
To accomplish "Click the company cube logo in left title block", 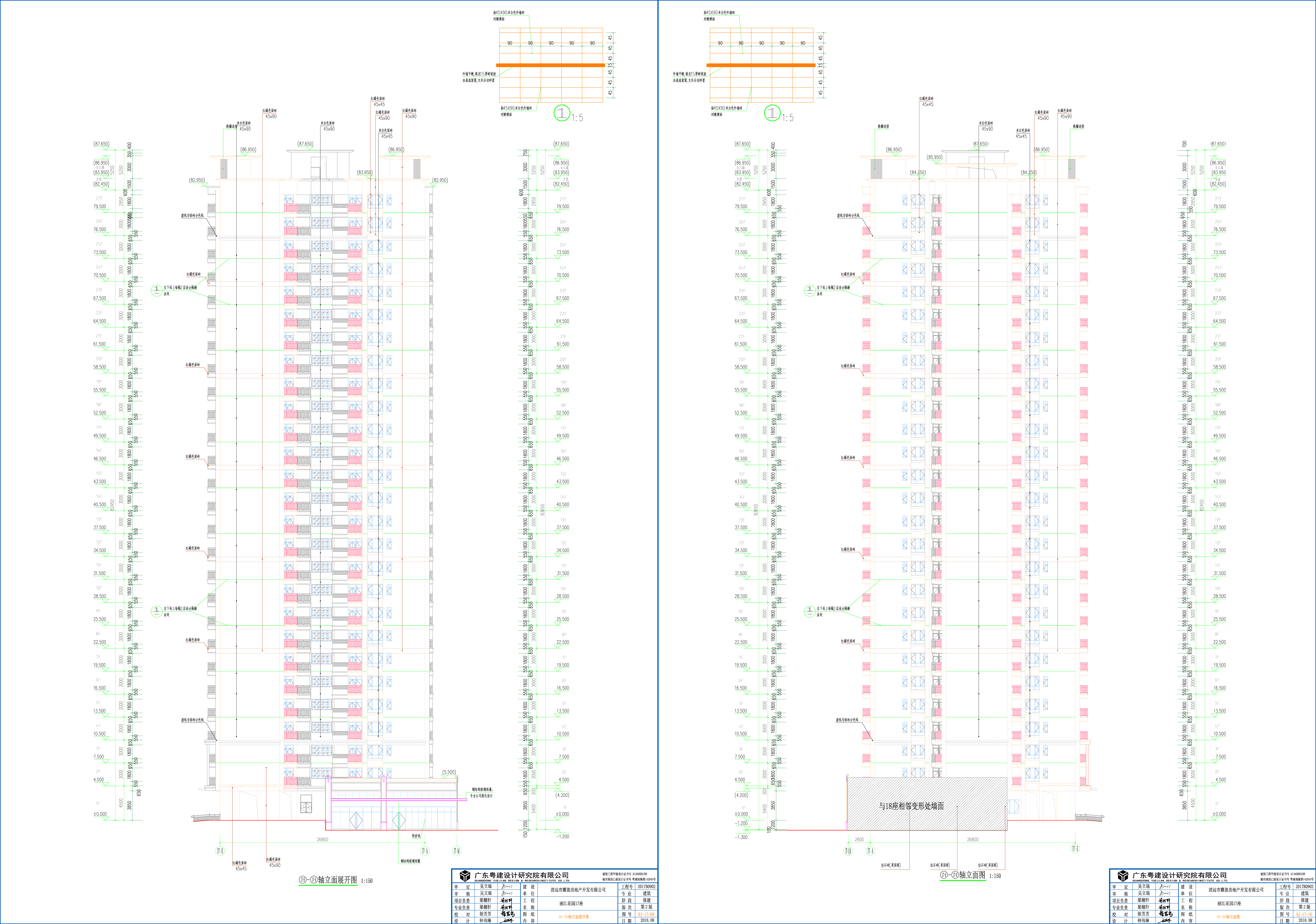I will tap(465, 876).
